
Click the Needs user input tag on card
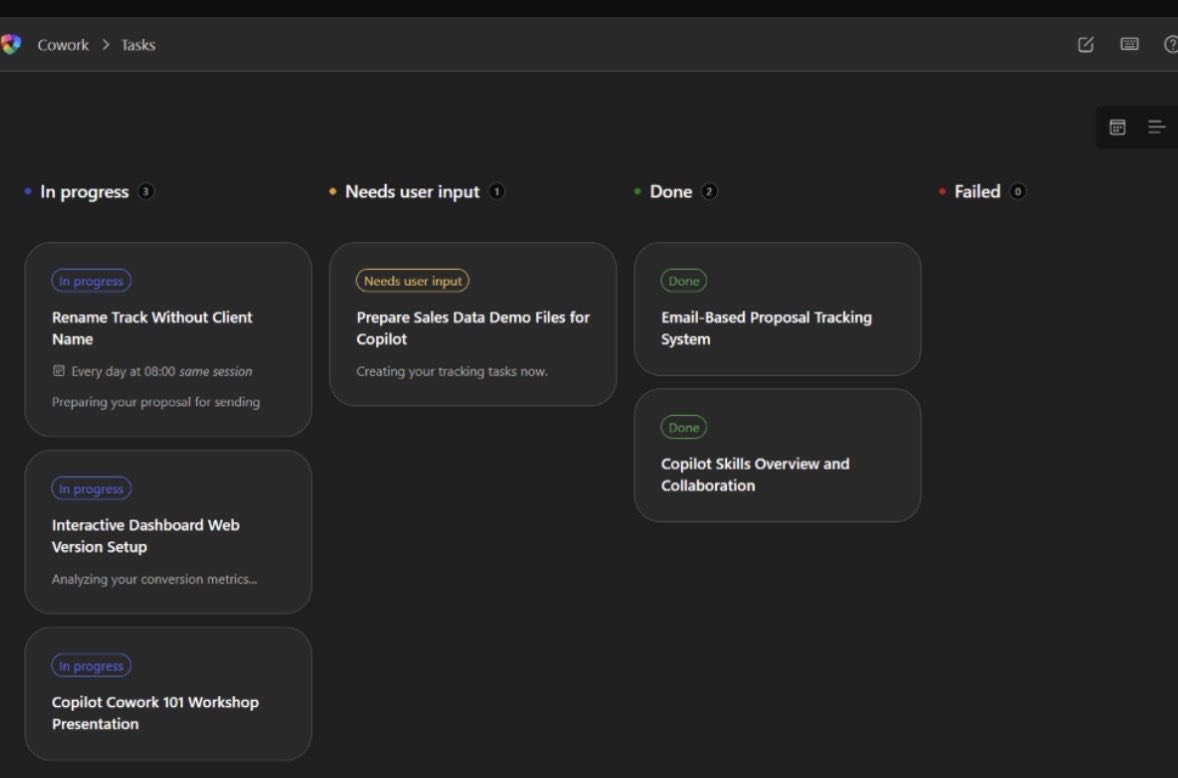[x=412, y=281]
